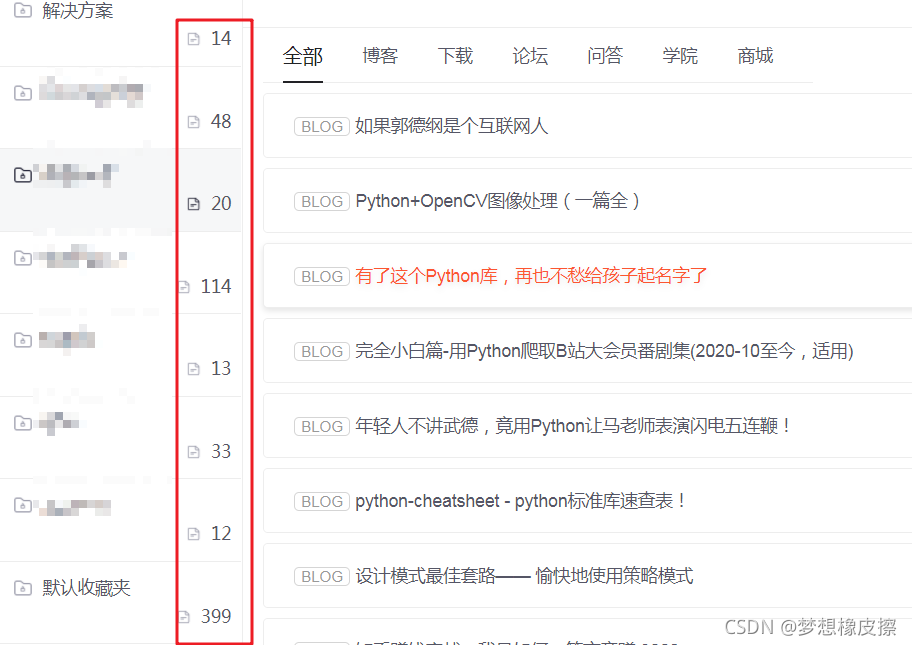Click the BLOG tag on 设计模式 post
912x645 pixels.
[322, 576]
